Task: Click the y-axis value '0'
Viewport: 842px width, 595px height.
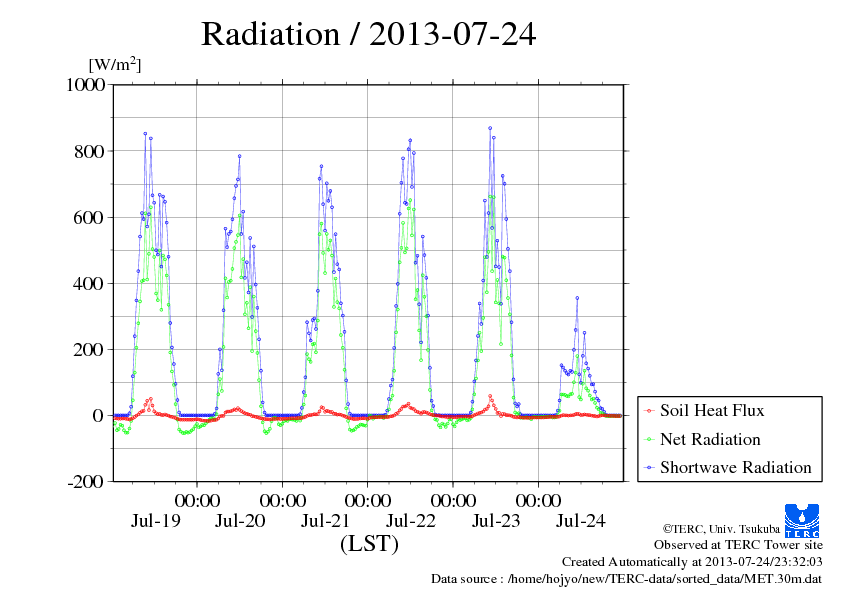Action: pos(98,416)
